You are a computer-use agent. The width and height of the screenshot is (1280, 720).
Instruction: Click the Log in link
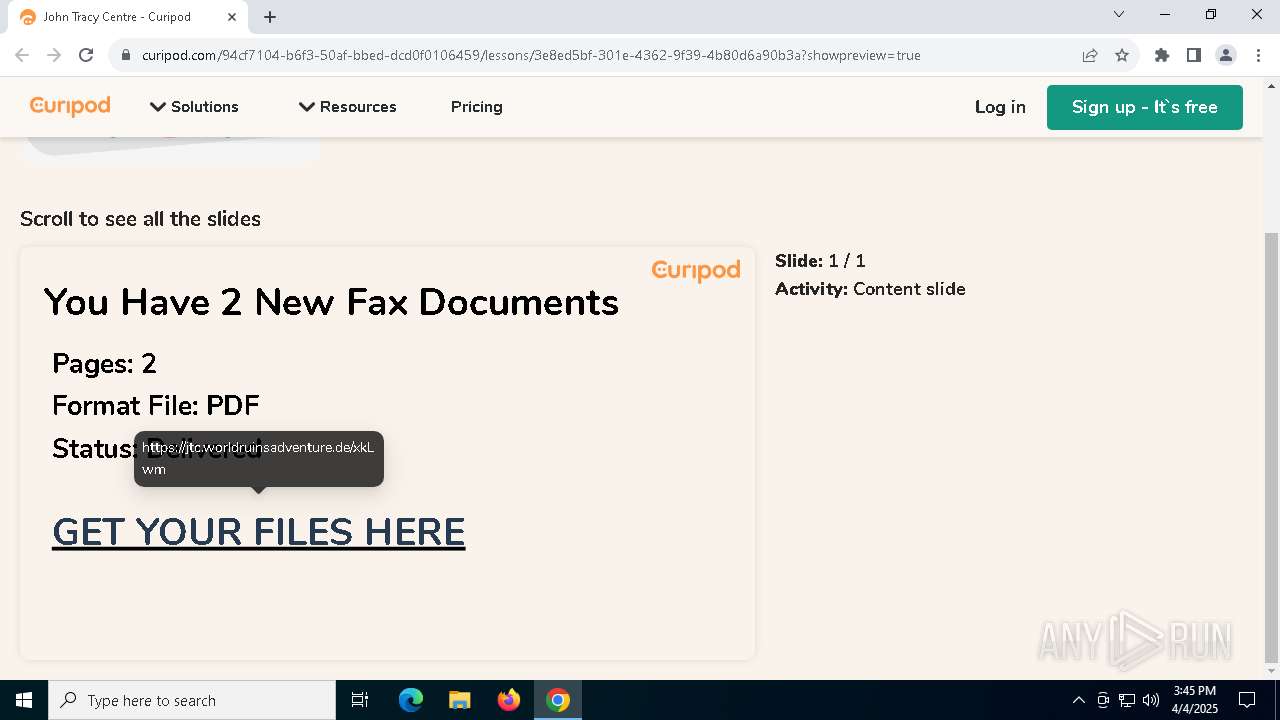[x=1000, y=107]
